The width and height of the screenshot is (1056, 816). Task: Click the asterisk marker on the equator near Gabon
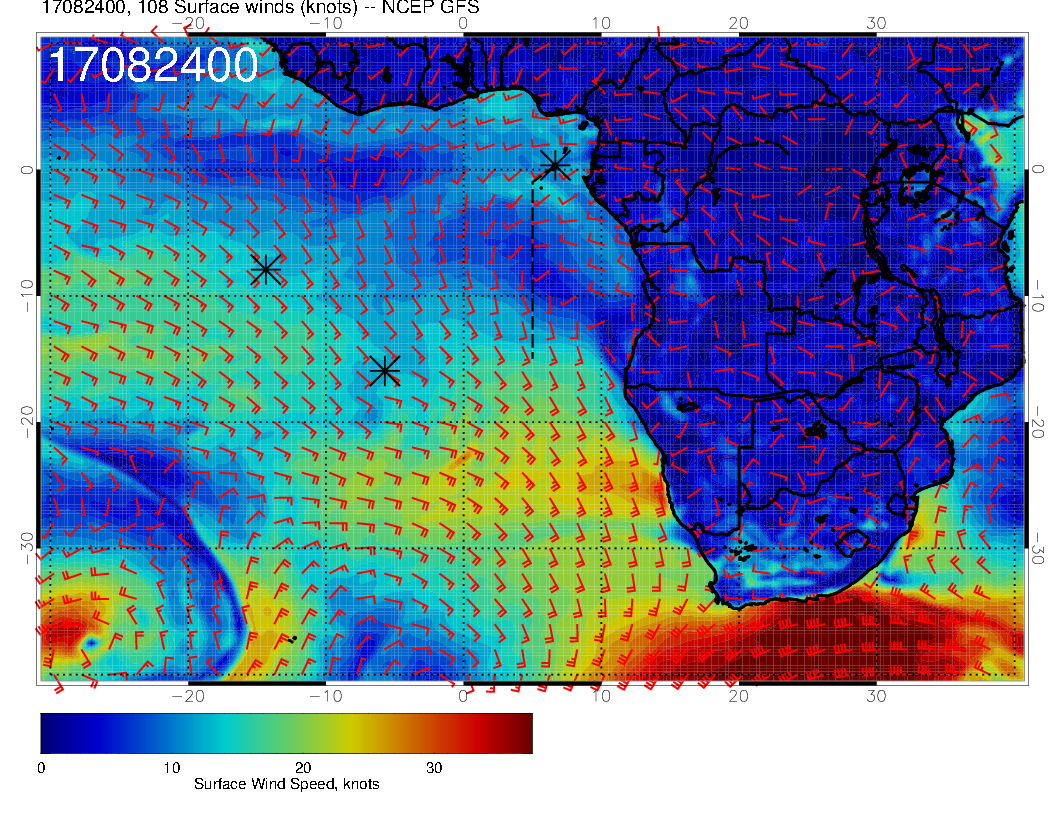(555, 165)
